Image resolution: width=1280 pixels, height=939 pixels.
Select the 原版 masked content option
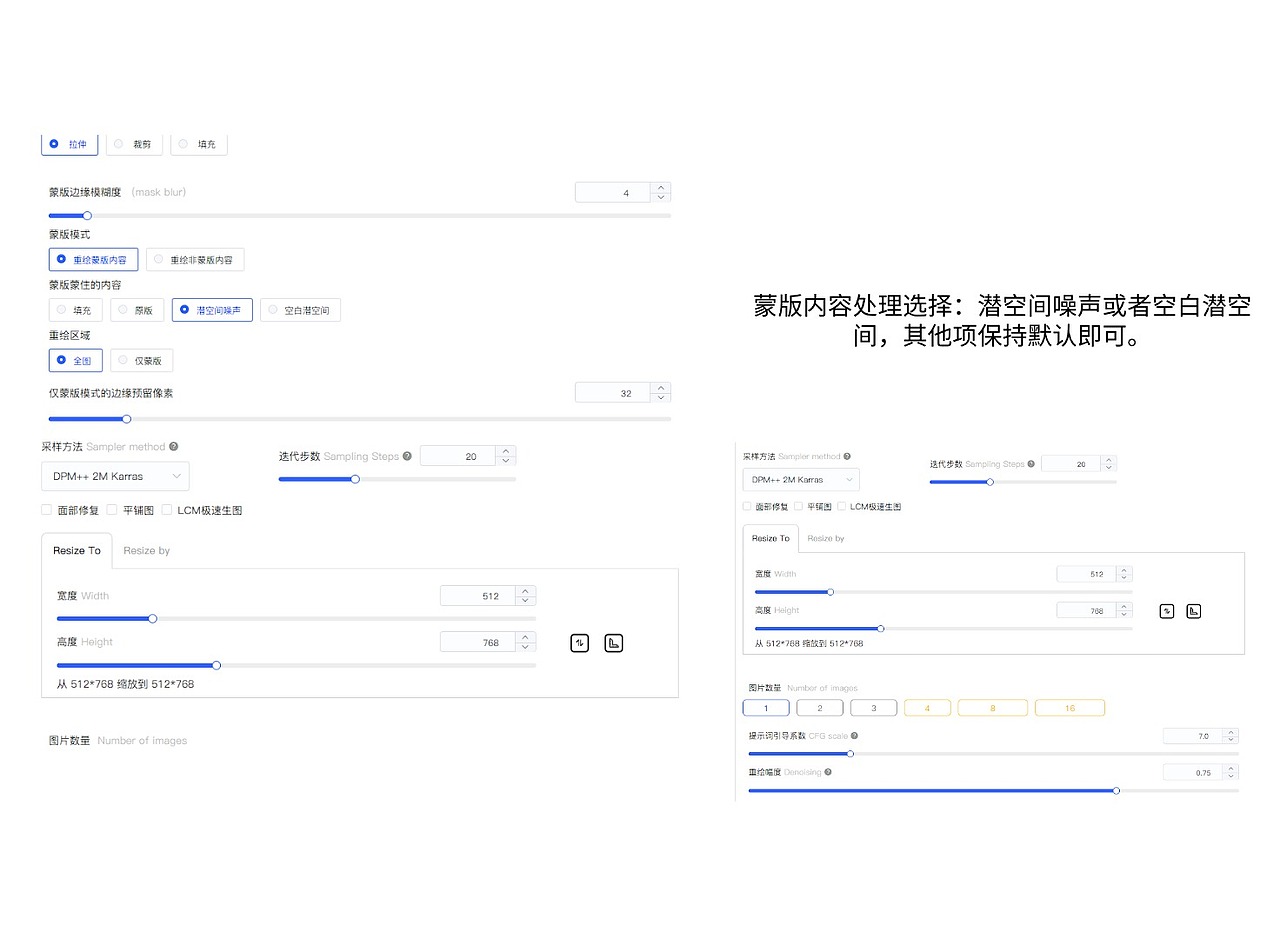136,310
